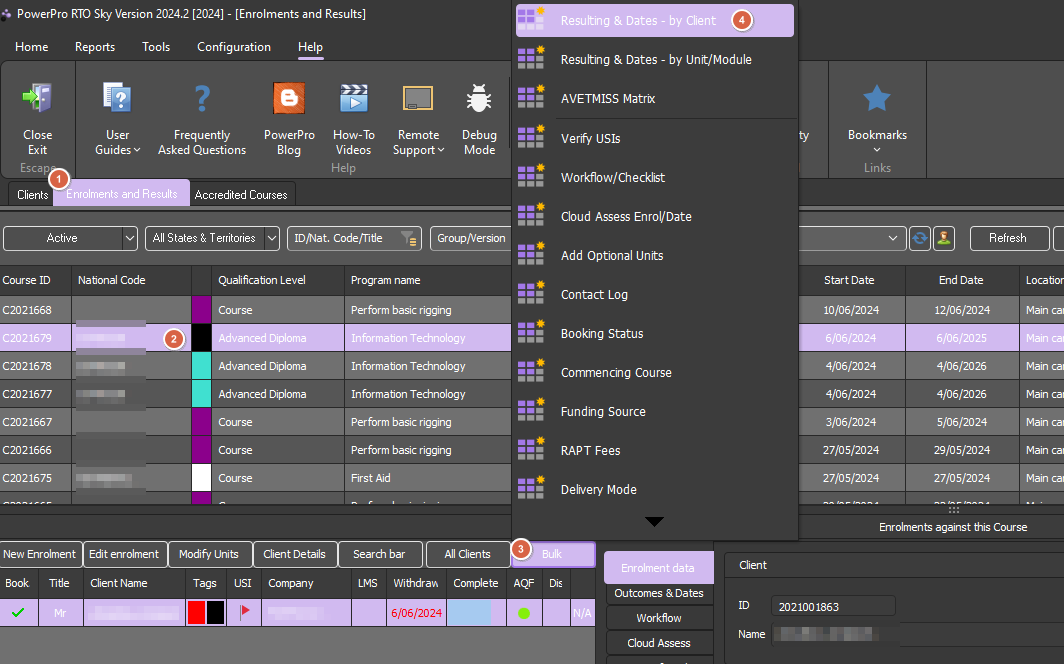This screenshot has width=1064, height=664.
Task: Click the Refresh button
Action: pos(1008,238)
